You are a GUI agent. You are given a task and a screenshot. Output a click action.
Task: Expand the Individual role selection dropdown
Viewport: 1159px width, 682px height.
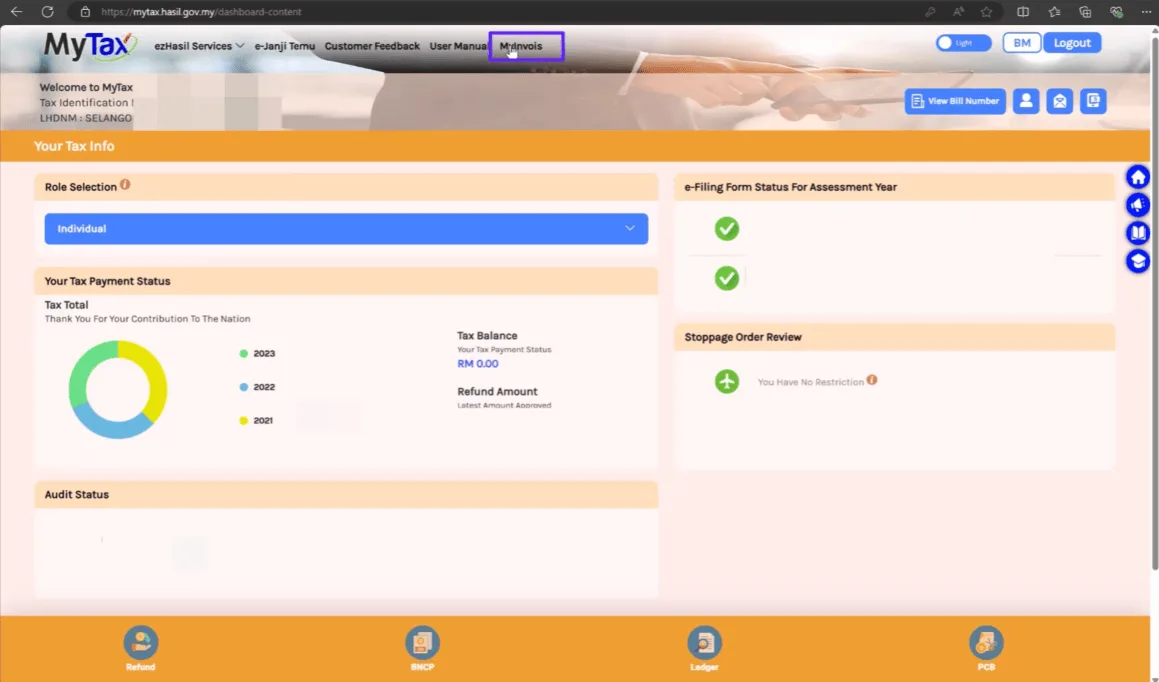coord(346,229)
